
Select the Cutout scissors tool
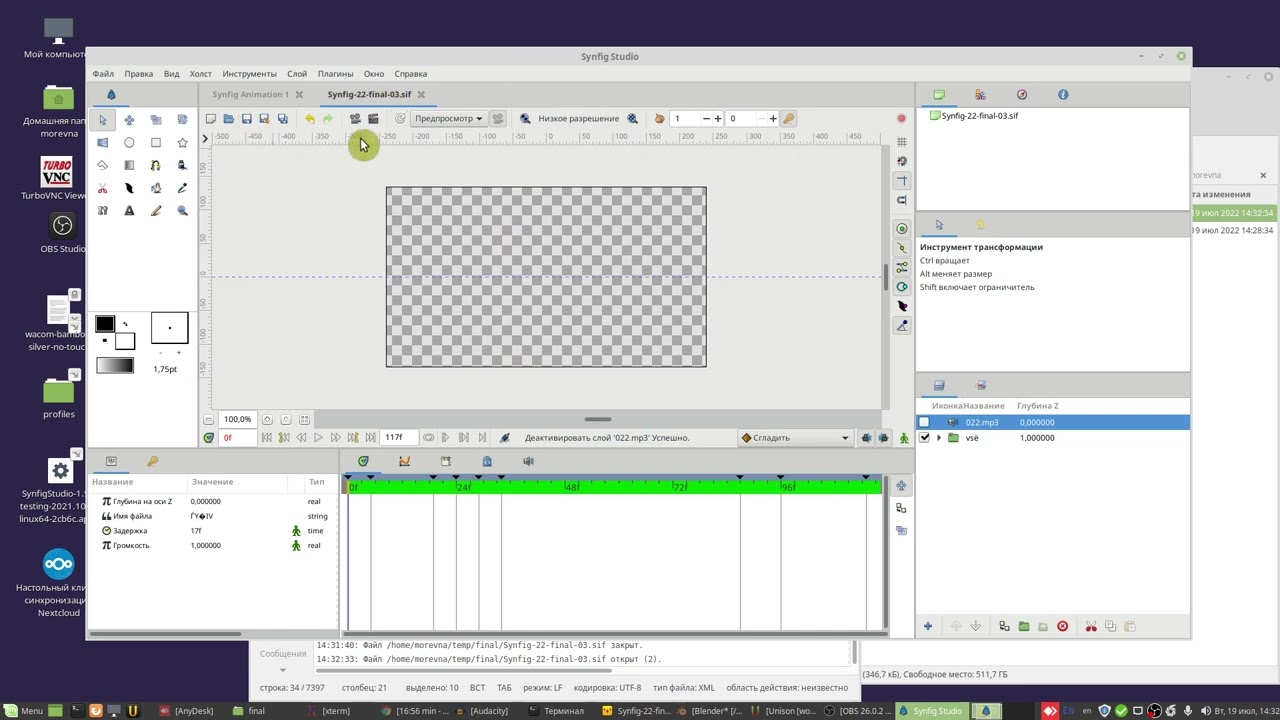[102, 188]
